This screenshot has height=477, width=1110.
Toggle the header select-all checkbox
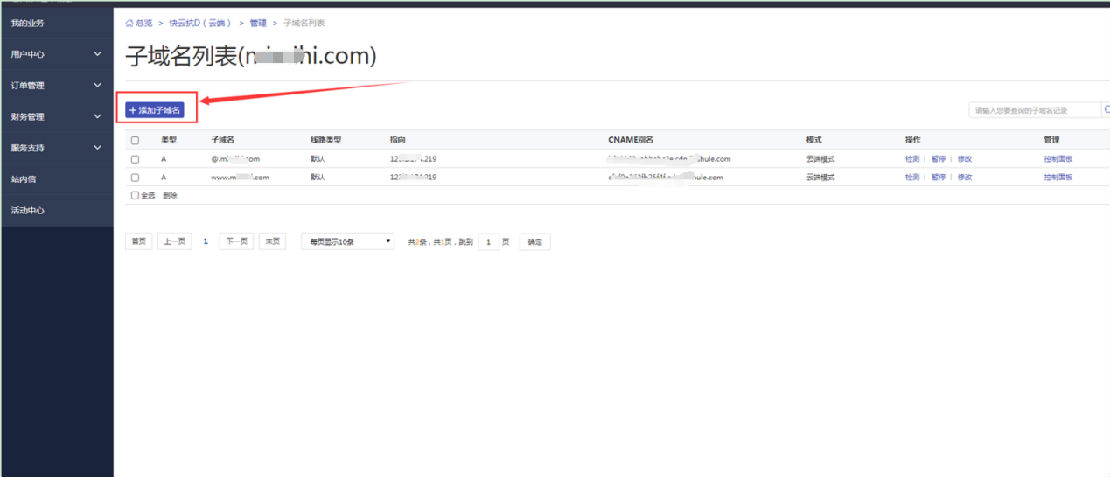click(135, 140)
